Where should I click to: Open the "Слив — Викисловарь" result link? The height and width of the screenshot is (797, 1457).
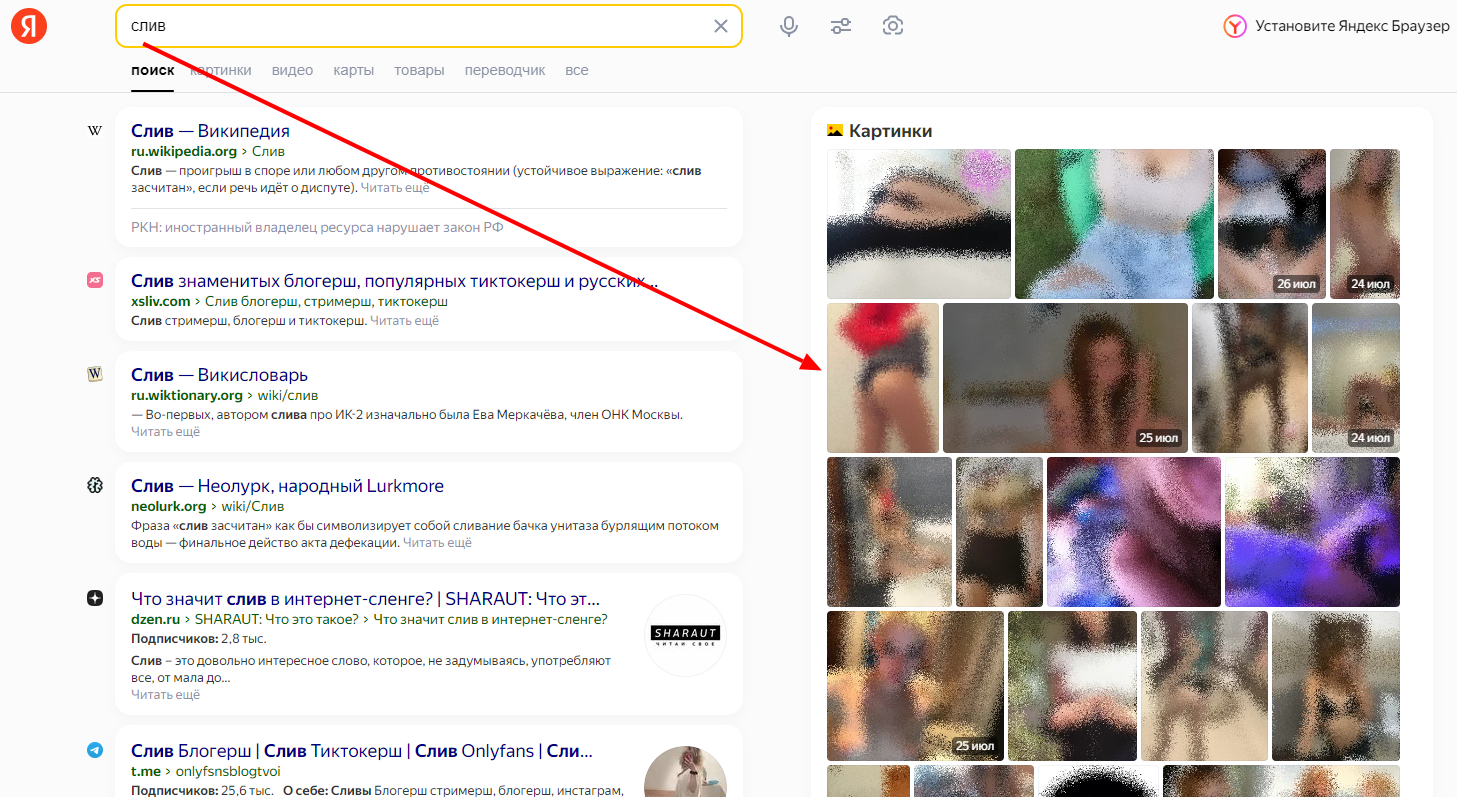coord(219,374)
